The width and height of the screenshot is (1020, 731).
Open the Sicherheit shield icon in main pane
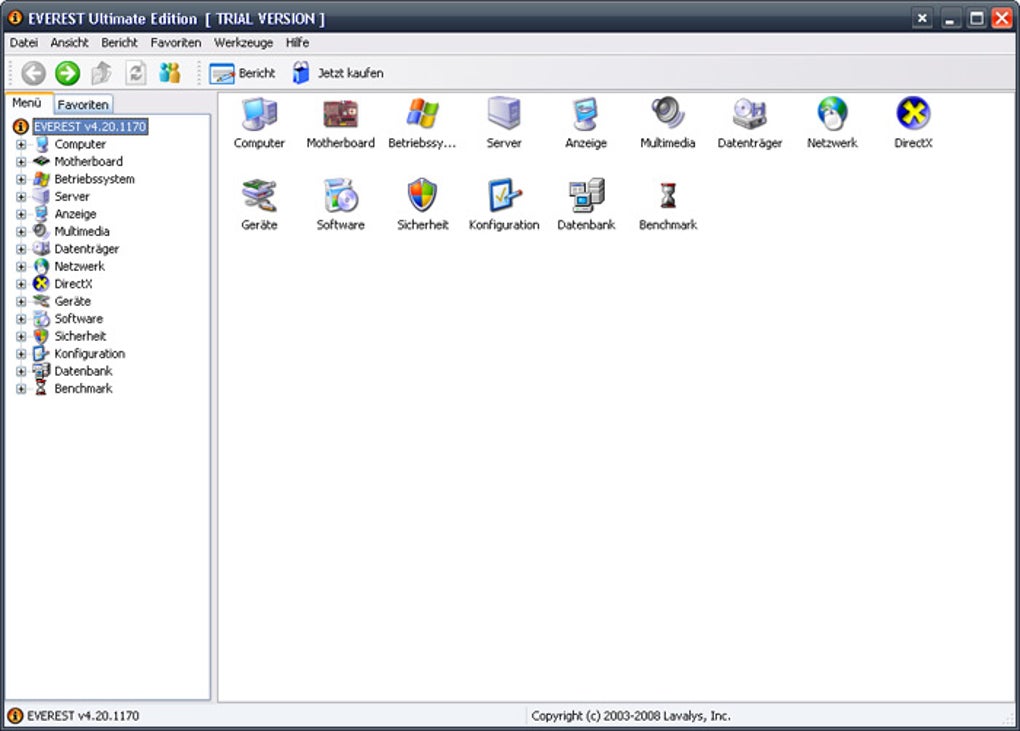pyautogui.click(x=422, y=196)
